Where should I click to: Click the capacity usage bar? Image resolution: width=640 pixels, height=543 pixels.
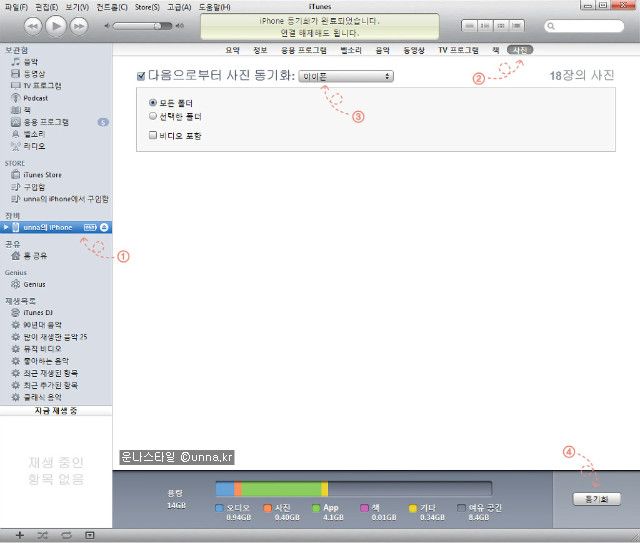click(x=353, y=489)
